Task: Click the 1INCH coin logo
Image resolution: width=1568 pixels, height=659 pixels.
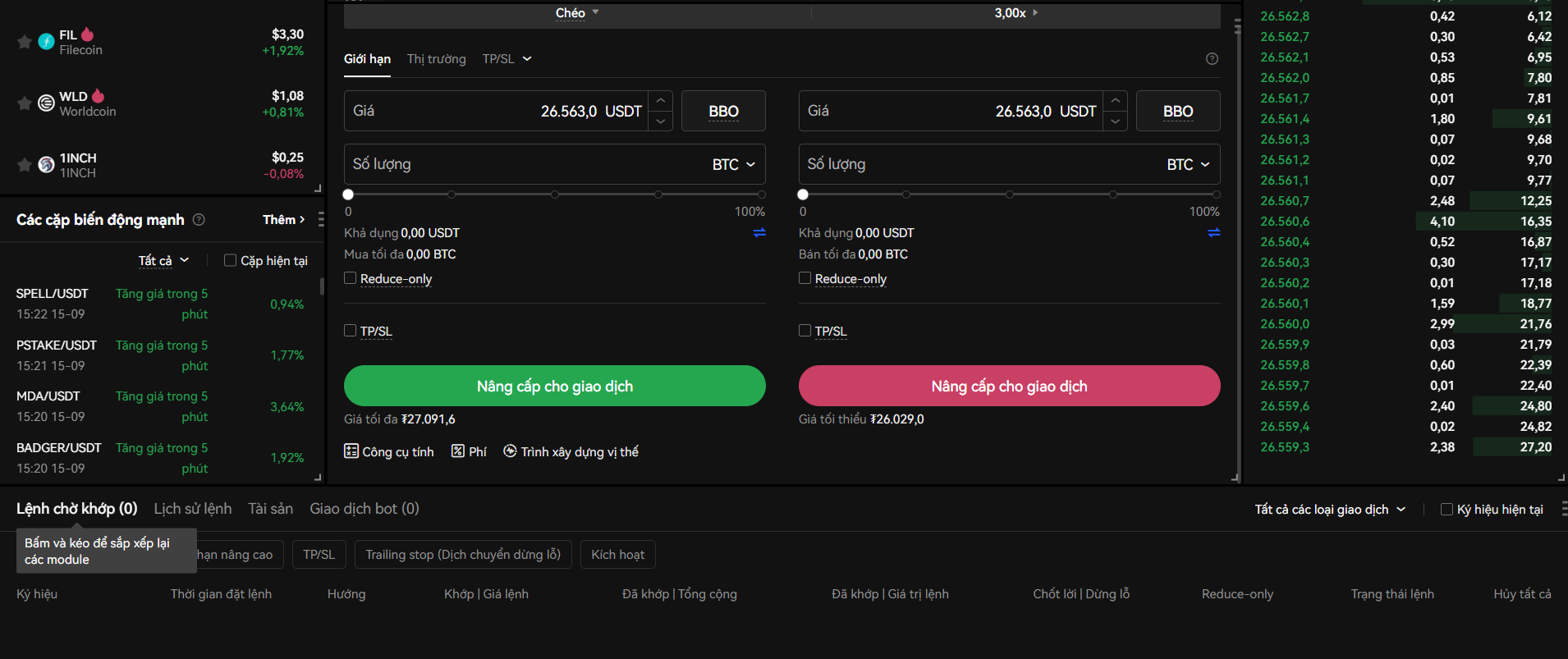Action: tap(47, 165)
